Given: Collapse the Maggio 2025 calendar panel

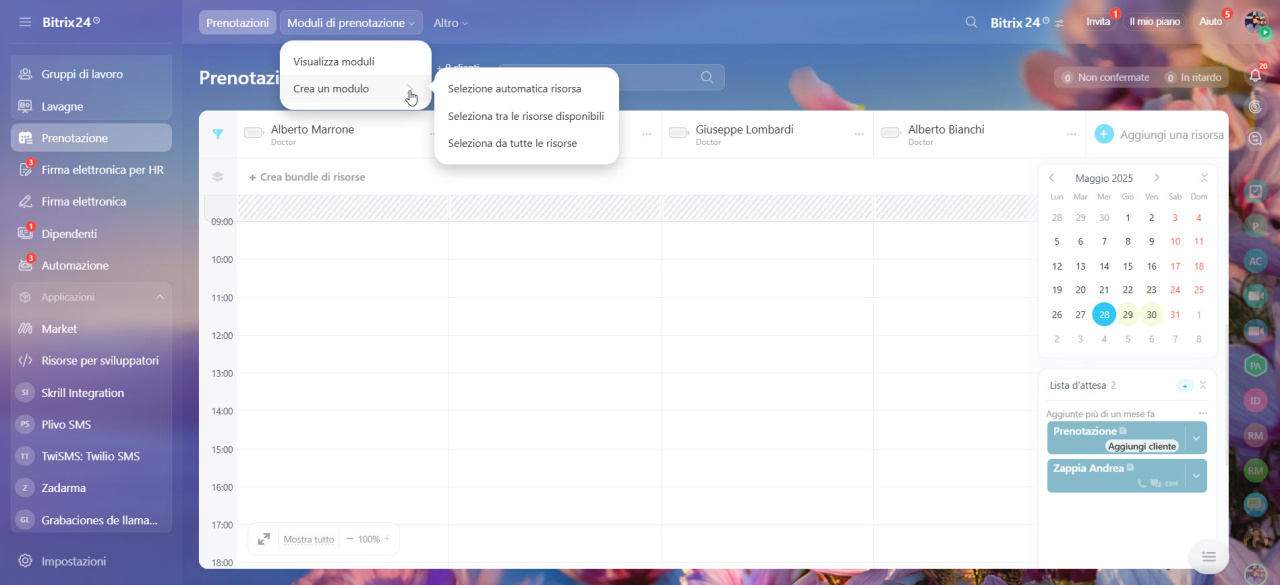Looking at the screenshot, I should tap(1204, 178).
